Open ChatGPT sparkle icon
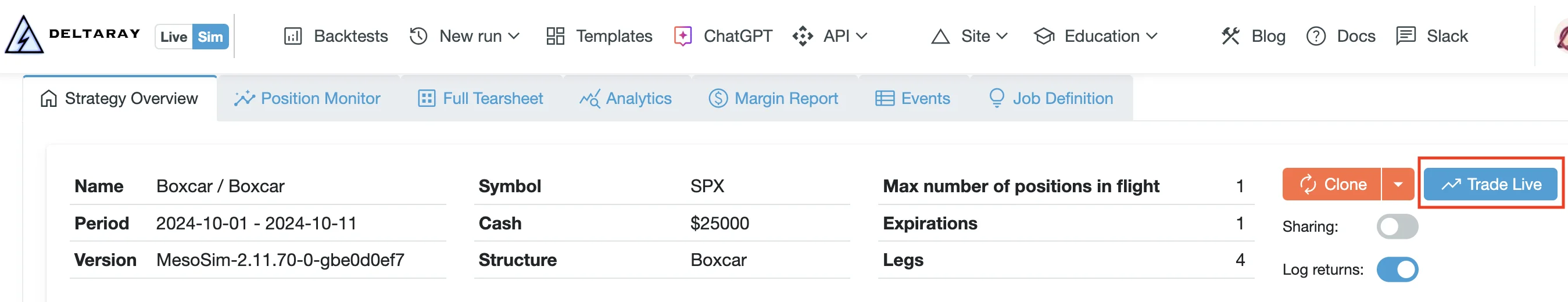Image resolution: width=1568 pixels, height=302 pixels. 683,37
